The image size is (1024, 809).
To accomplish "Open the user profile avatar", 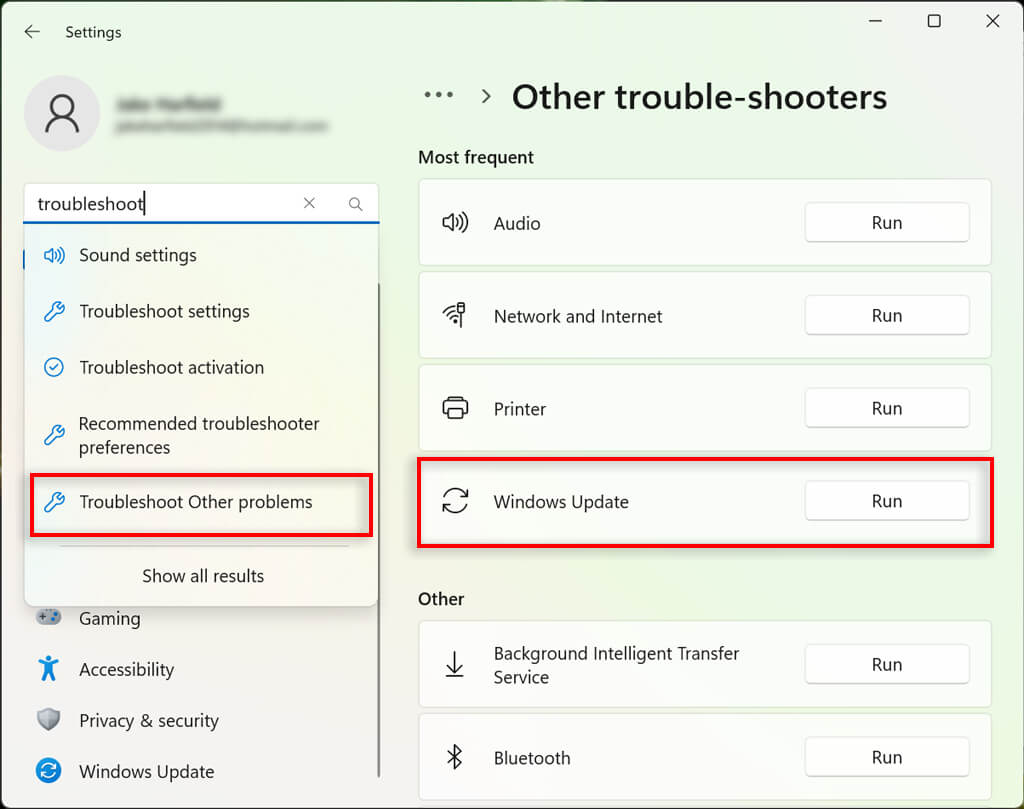I will (62, 113).
